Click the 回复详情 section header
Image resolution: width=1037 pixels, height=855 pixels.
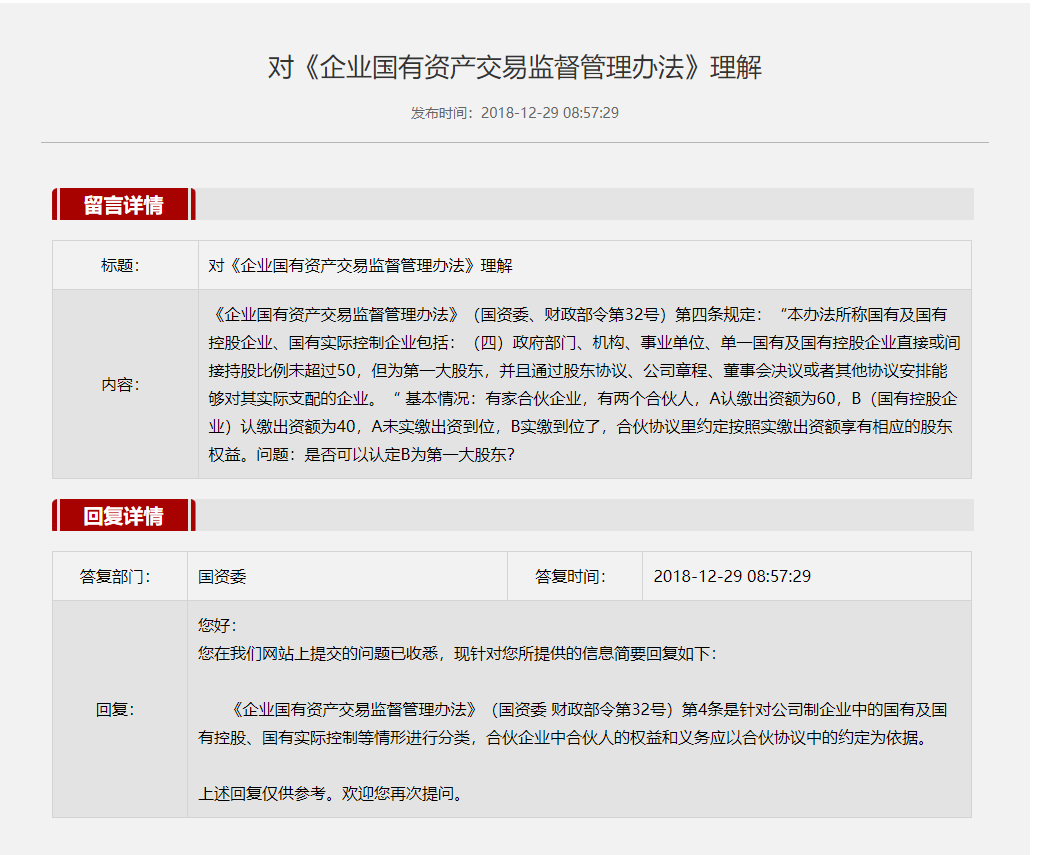[x=124, y=516]
